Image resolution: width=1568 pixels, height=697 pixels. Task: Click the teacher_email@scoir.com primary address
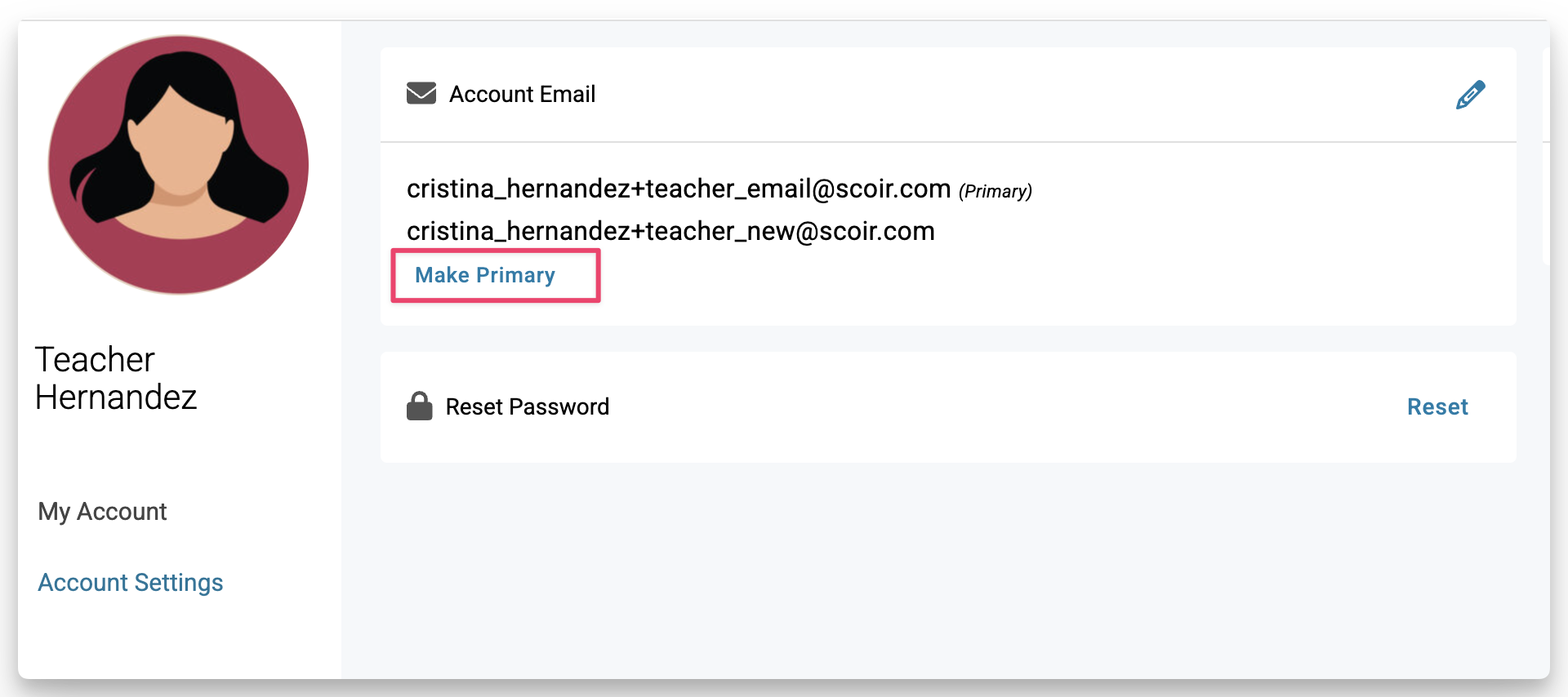point(679,189)
